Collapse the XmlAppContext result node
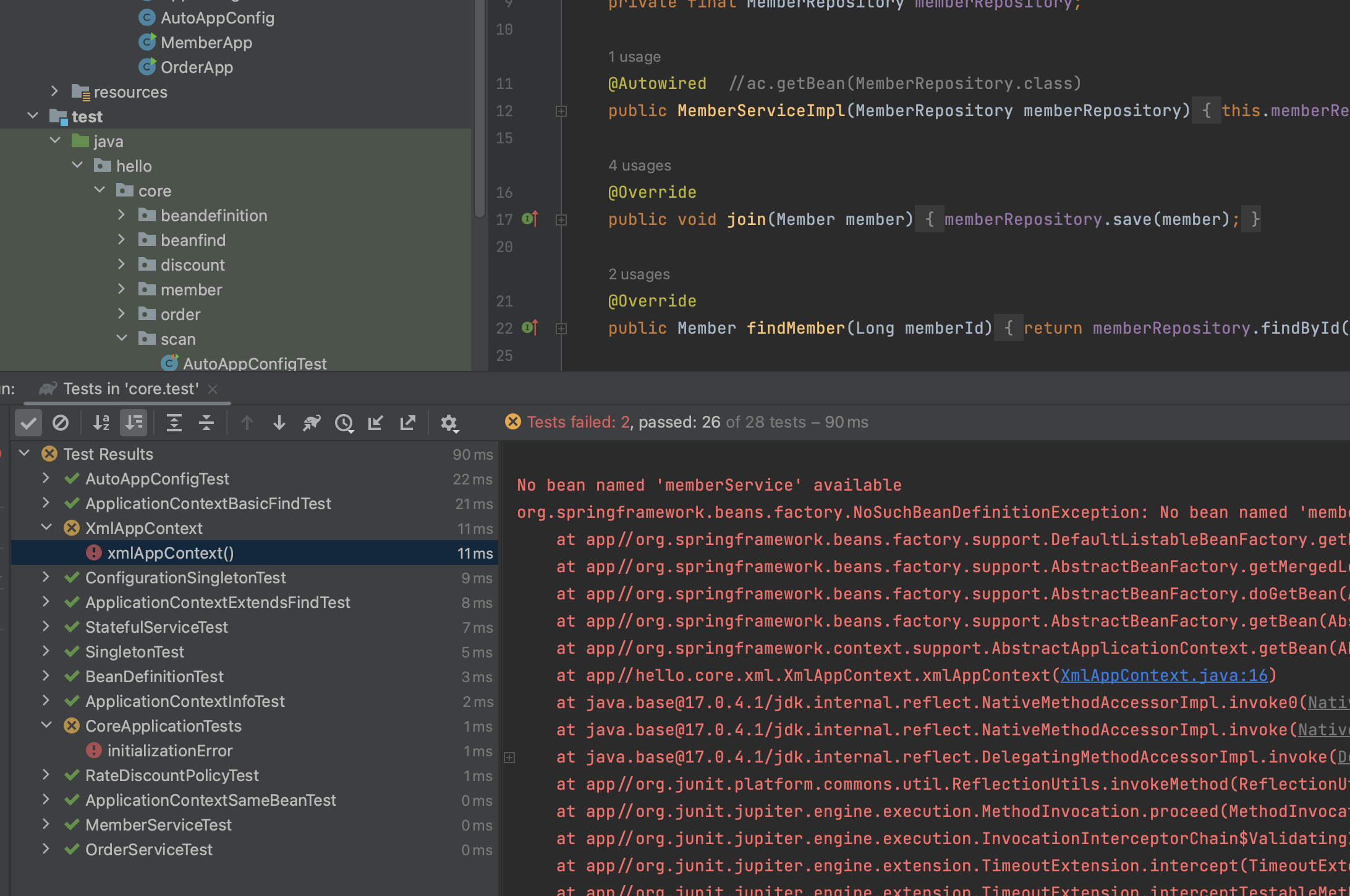This screenshot has height=896, width=1350. pos(46,527)
